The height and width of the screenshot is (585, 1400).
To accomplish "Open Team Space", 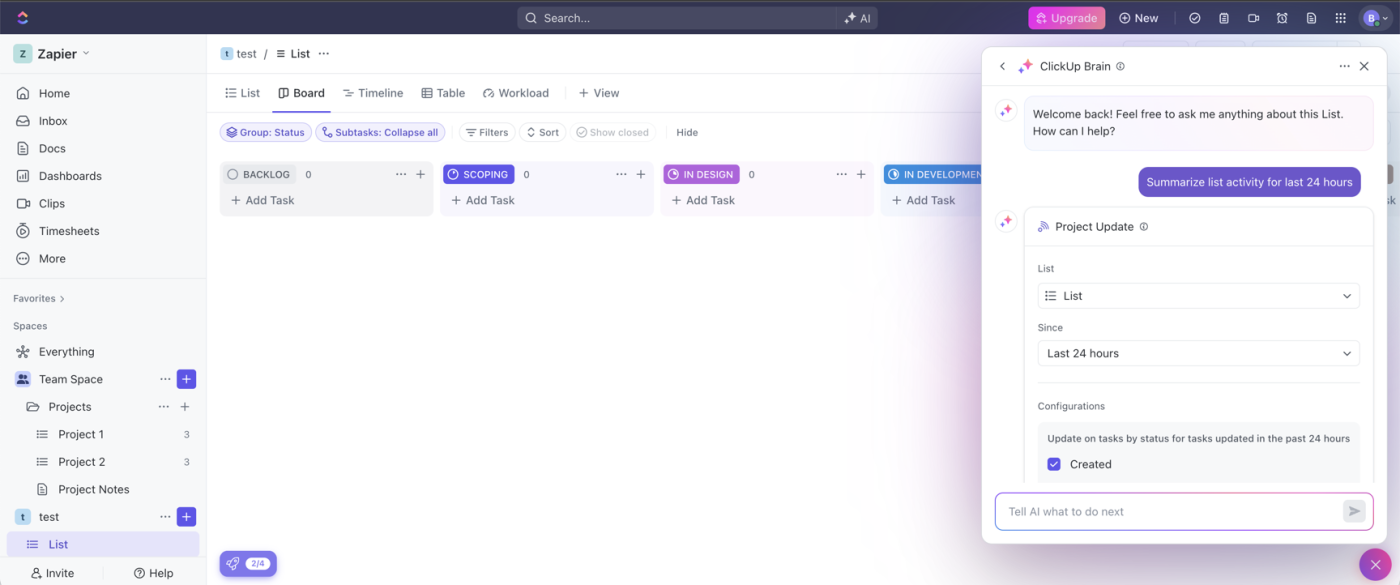I will (71, 379).
